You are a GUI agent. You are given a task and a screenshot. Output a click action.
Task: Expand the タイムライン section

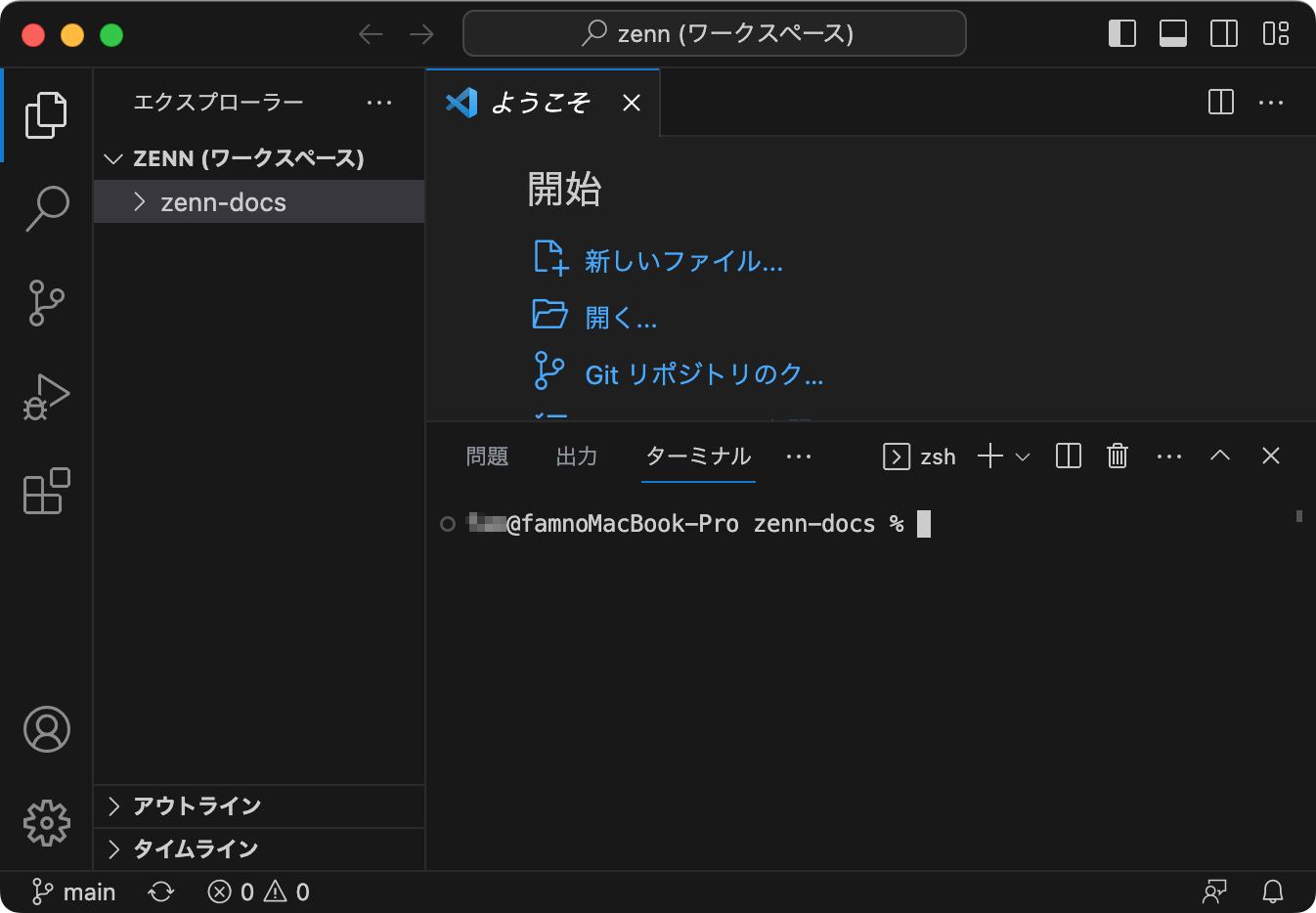coord(259,849)
